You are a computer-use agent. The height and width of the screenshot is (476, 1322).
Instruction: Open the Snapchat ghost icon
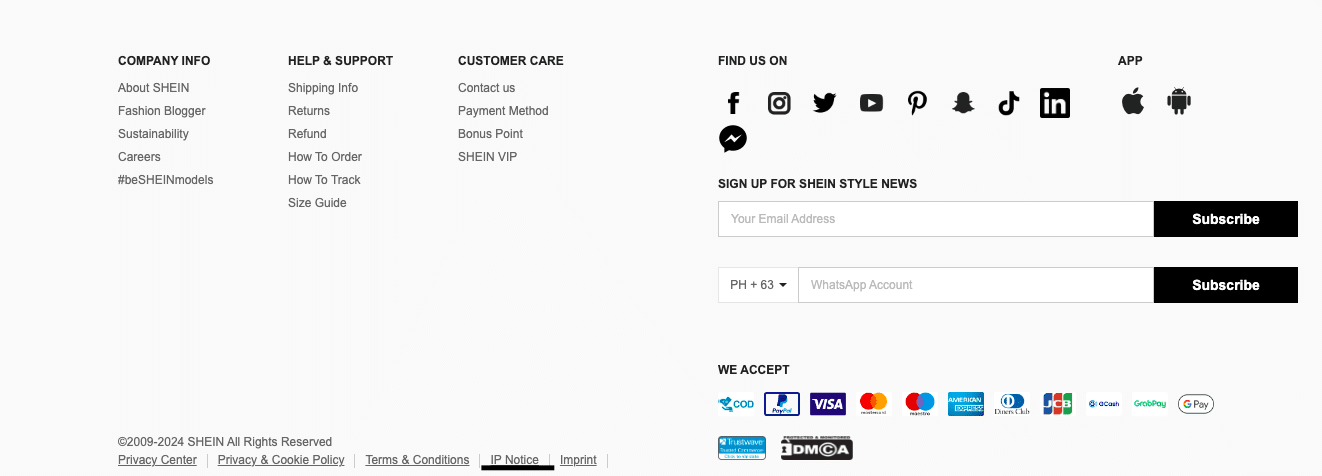click(x=963, y=103)
